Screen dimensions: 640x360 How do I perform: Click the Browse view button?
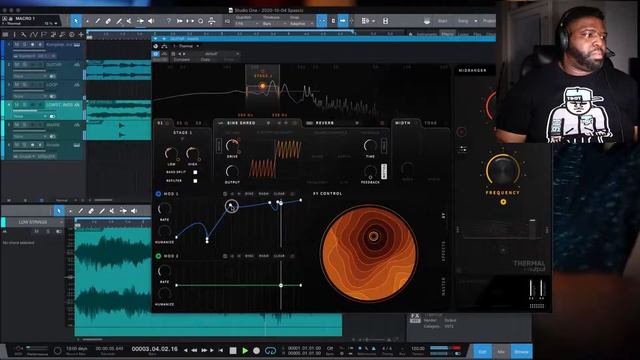[521, 351]
